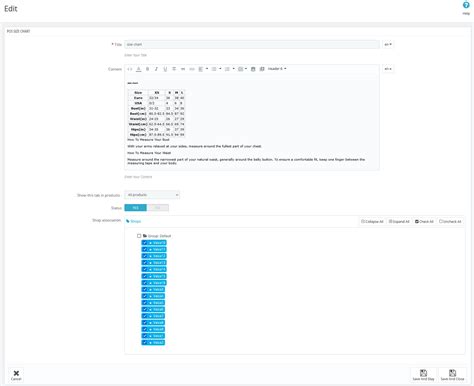Image resolution: width=474 pixels, height=386 pixels.
Task: Click the Cancel X icon at bottom left
Action: [16, 373]
